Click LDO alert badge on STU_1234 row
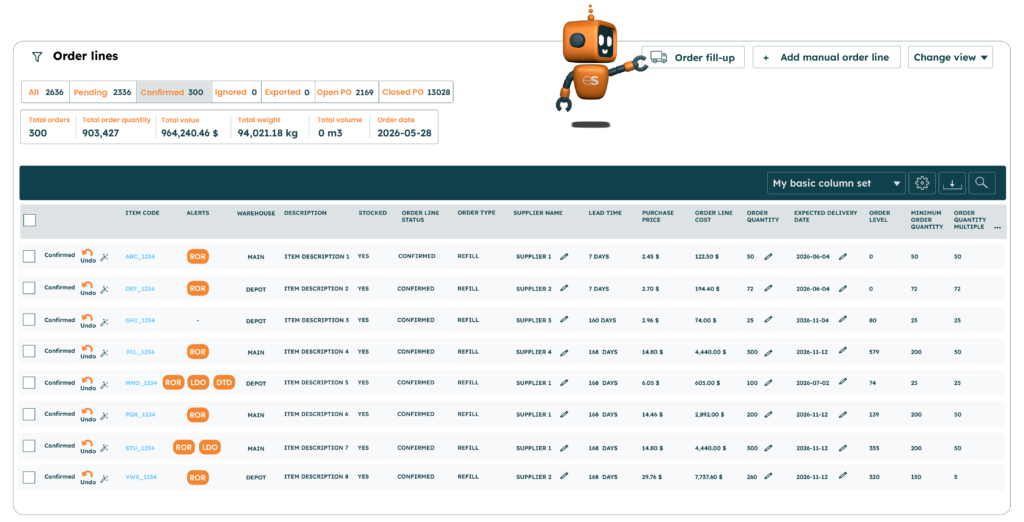This screenshot has height=522, width=1024. pos(210,448)
